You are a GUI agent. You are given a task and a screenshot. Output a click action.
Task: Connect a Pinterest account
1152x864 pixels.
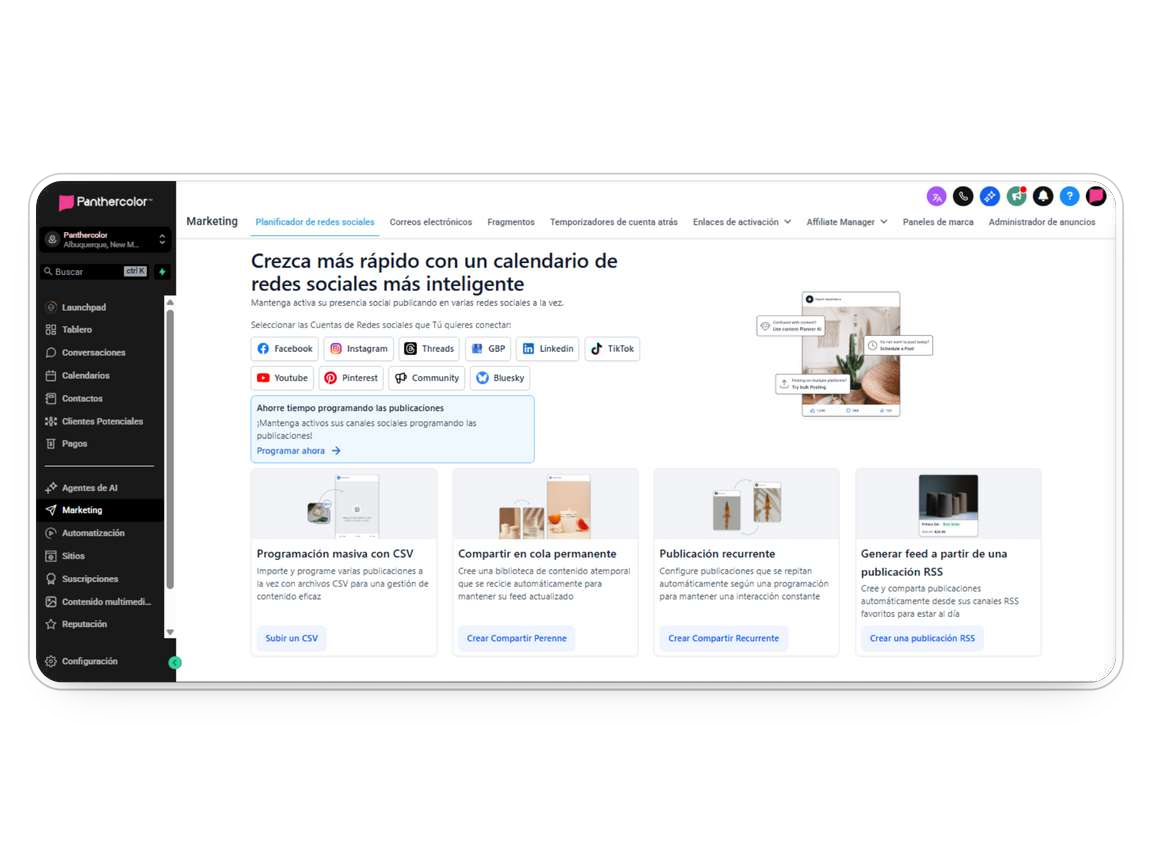click(351, 378)
